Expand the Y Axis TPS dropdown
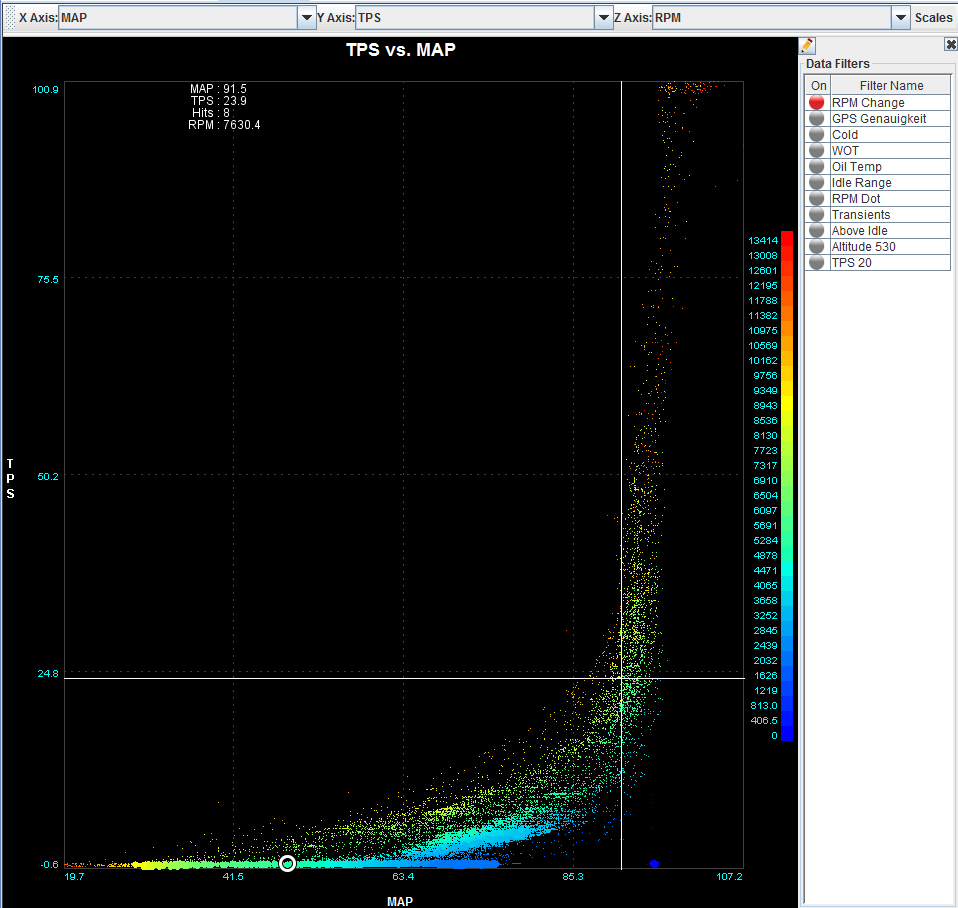Screen dimensions: 958x908 tap(603, 18)
